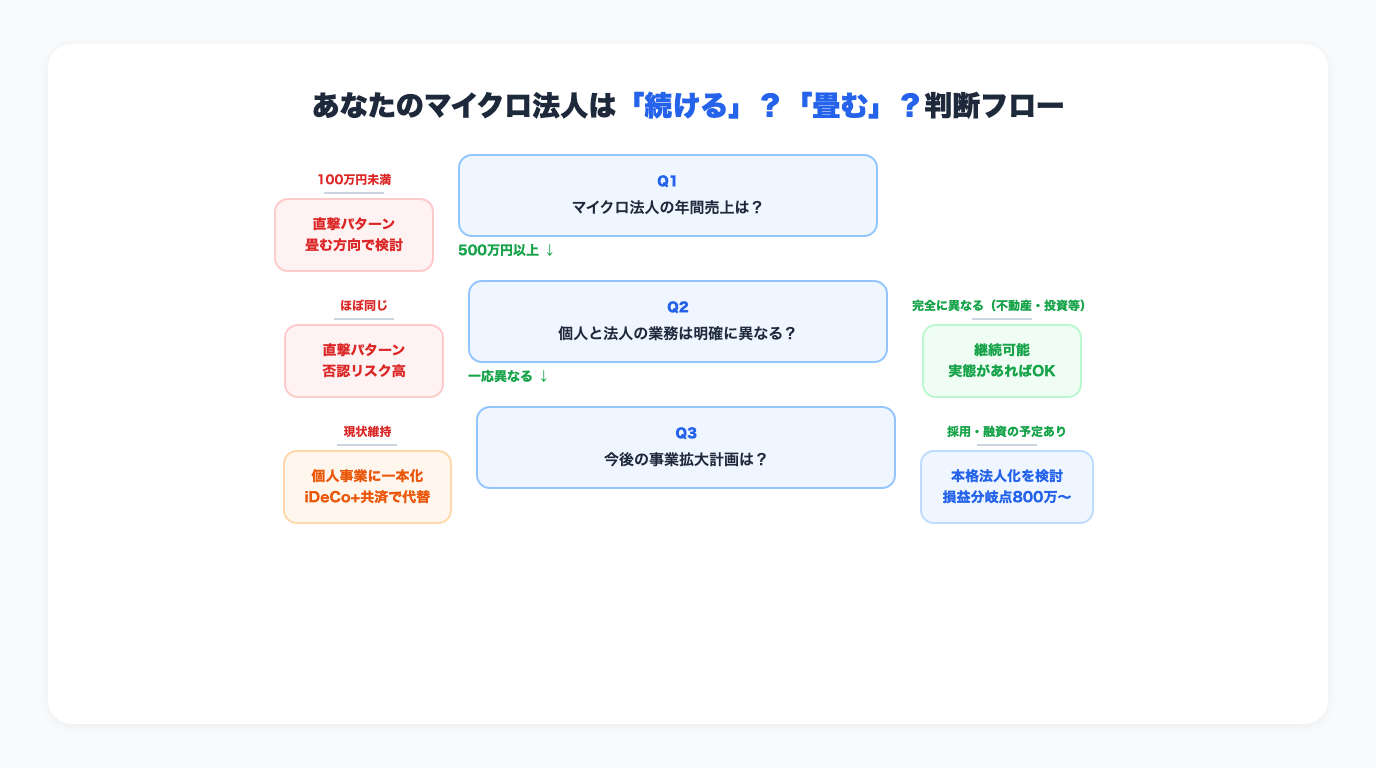
Task: Click the 直撃パターン 畳む方向で検討 result box
Action: tap(354, 234)
